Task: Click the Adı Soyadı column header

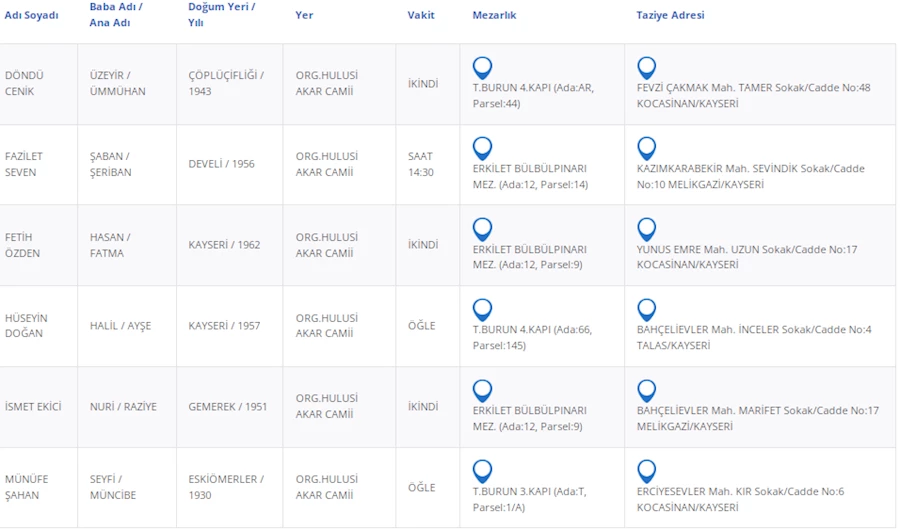Action: pos(32,15)
